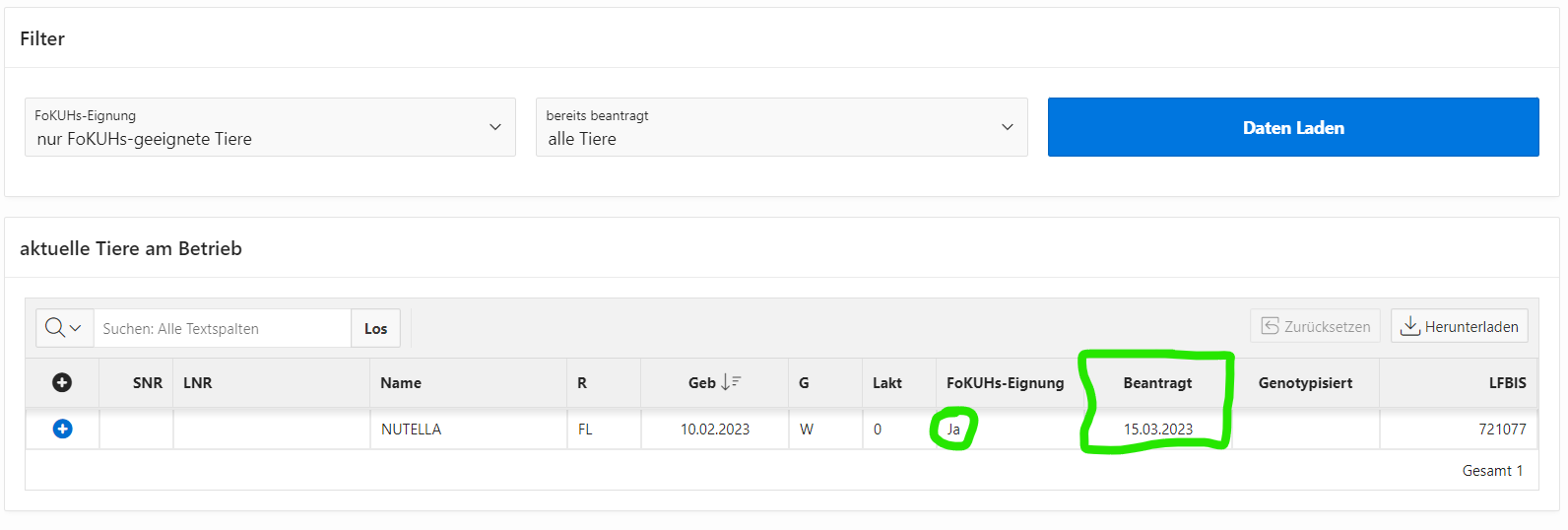
Task: Open the FoKUHs-Eignung dropdown
Action: [x=270, y=127]
